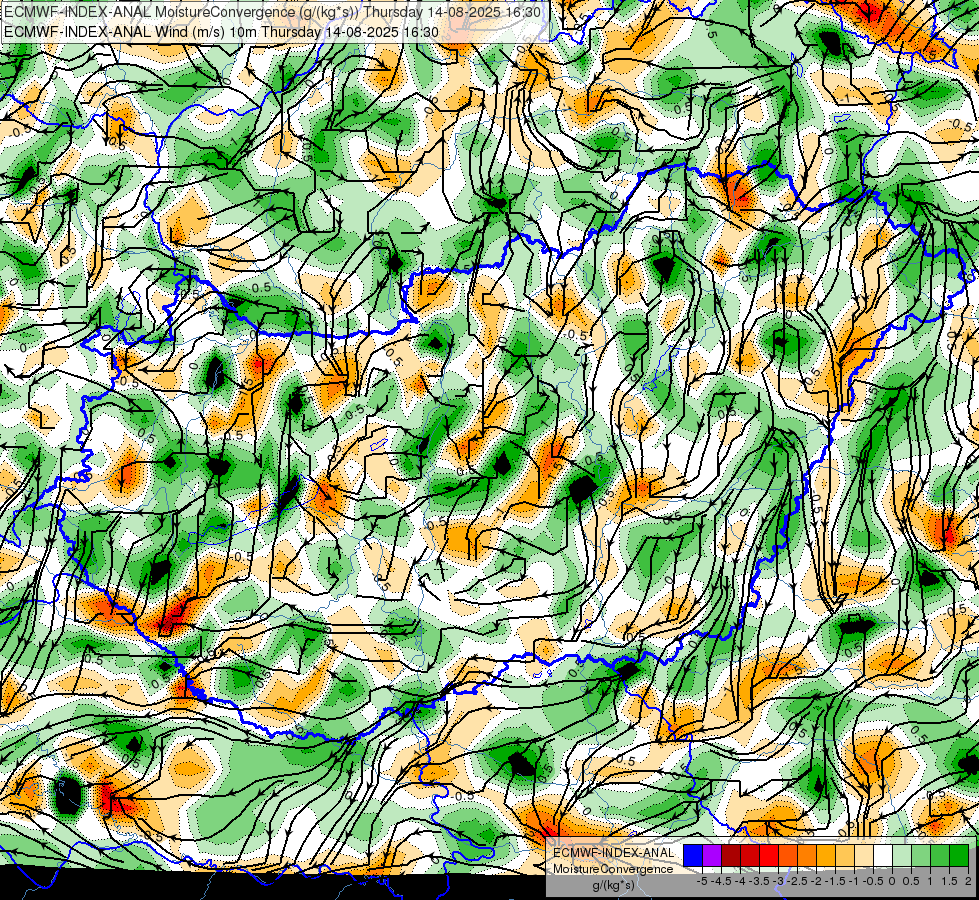Click the '-2' tick label on legend scale
This screenshot has height=900, width=979.
point(816,881)
